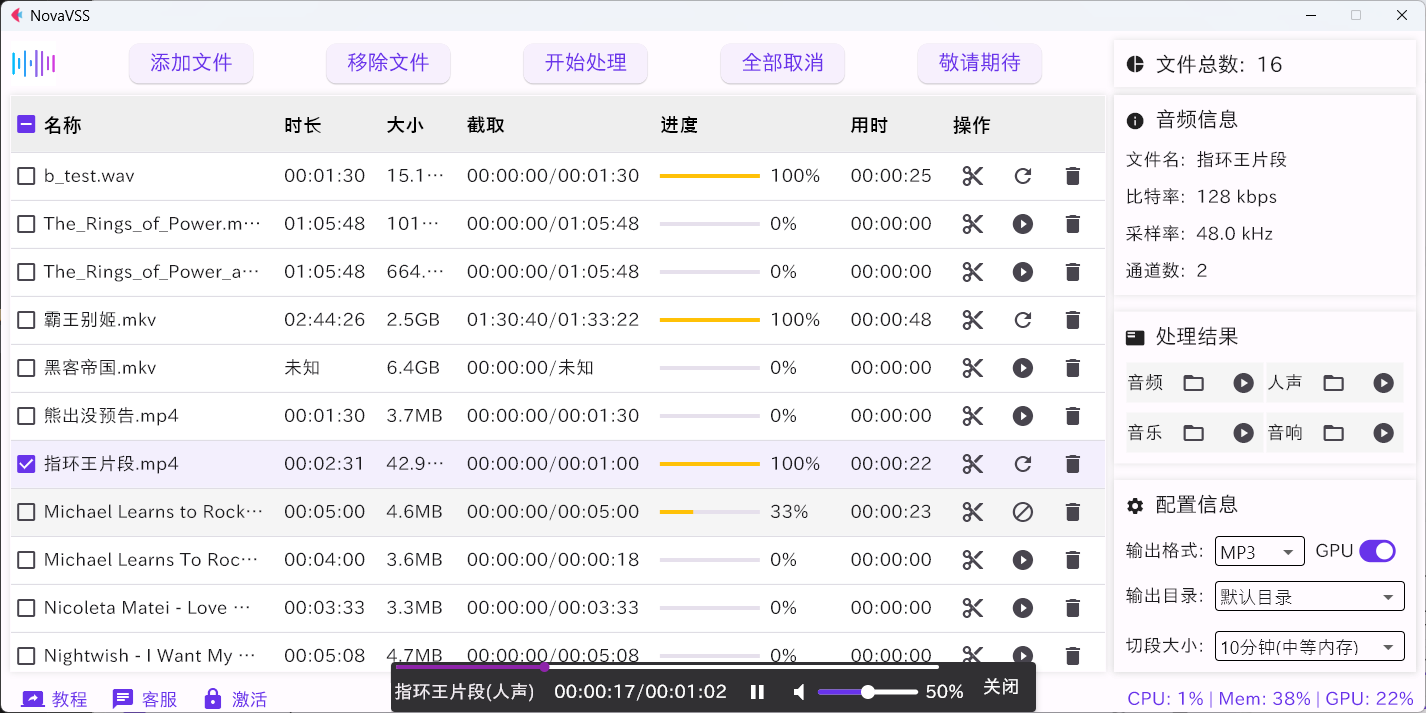Open the 教程 tutorial link

point(54,699)
